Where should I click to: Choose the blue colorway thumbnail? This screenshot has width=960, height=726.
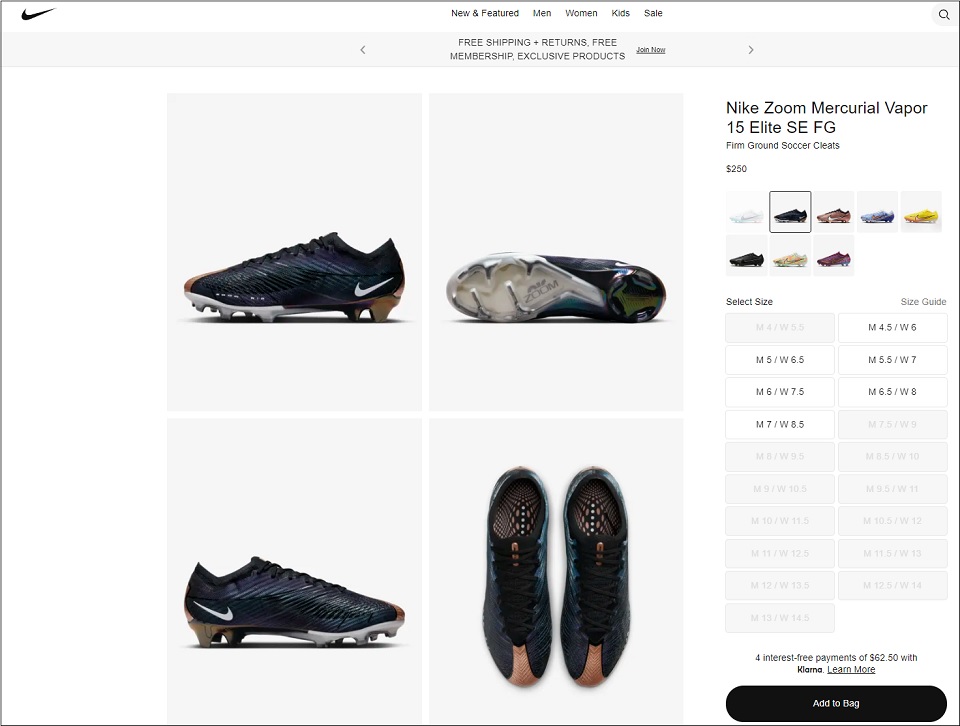point(877,212)
